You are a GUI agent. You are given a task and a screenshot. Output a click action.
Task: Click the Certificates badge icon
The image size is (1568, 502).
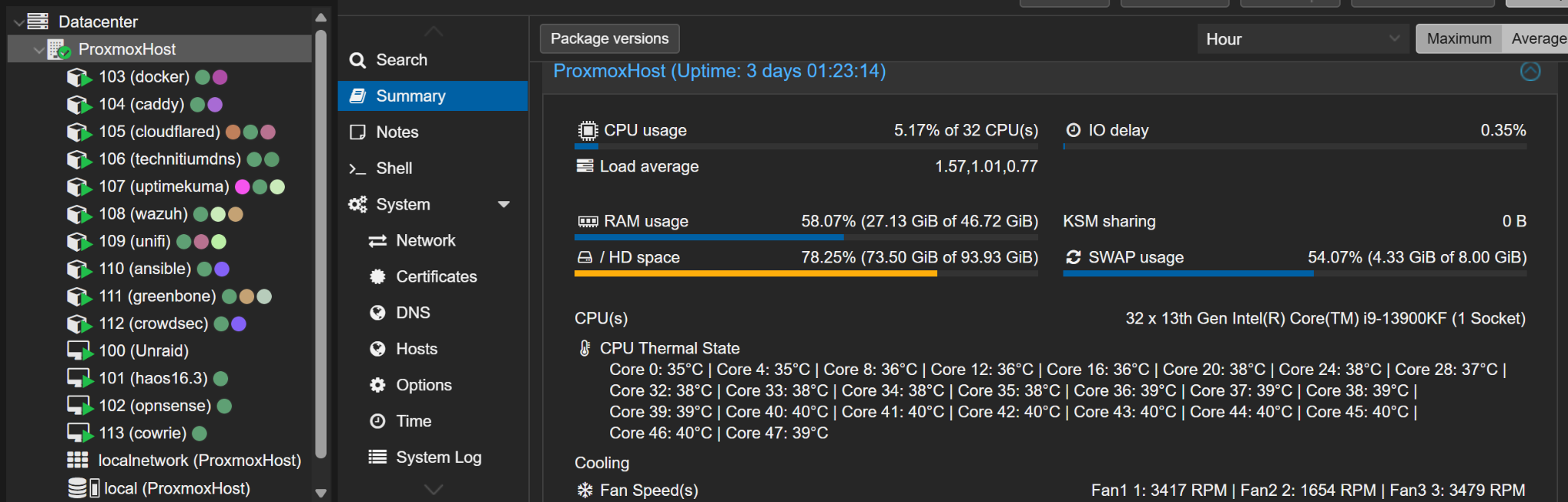pyautogui.click(x=377, y=277)
